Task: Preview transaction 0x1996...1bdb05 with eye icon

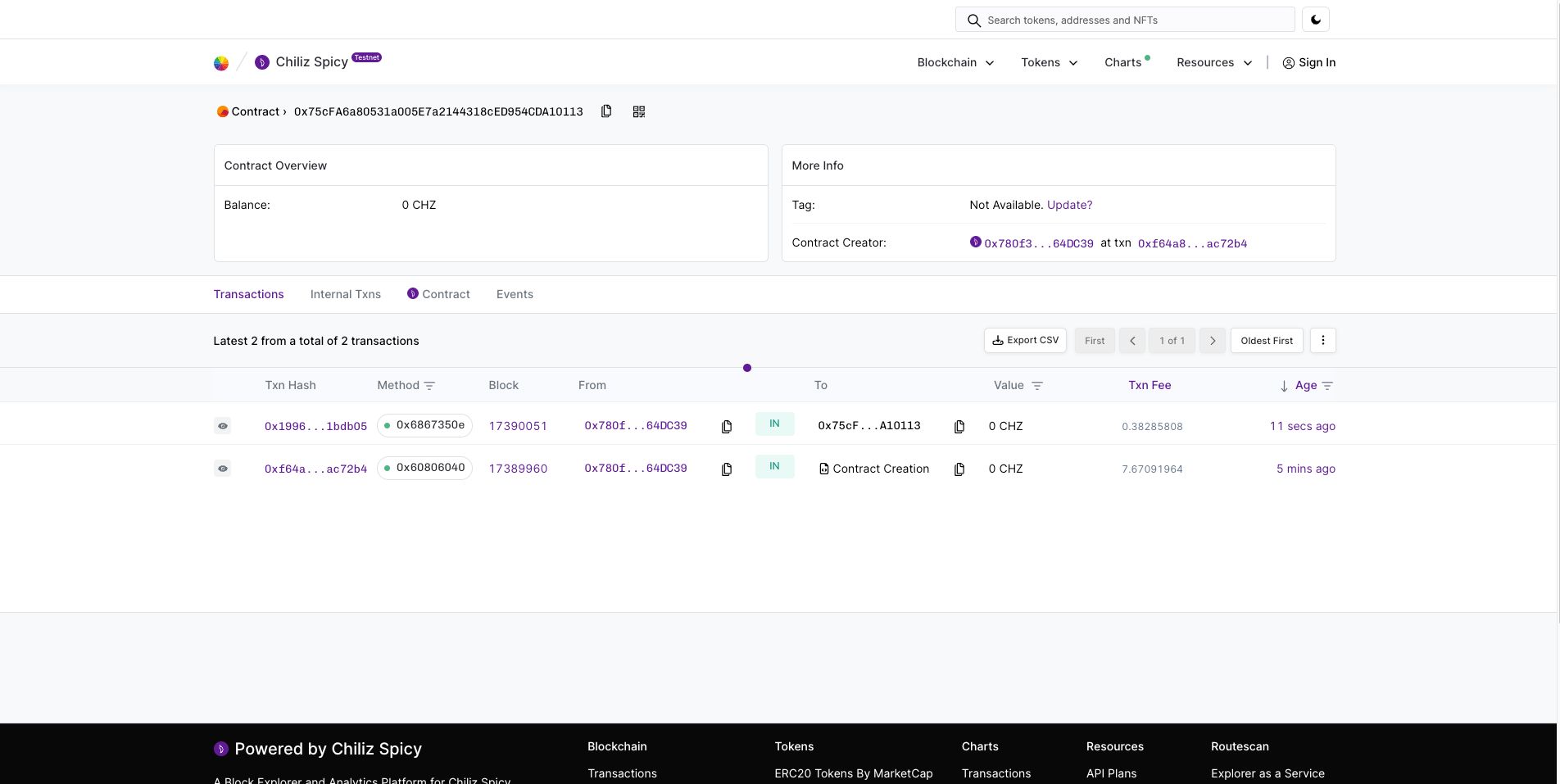Action: click(x=222, y=426)
